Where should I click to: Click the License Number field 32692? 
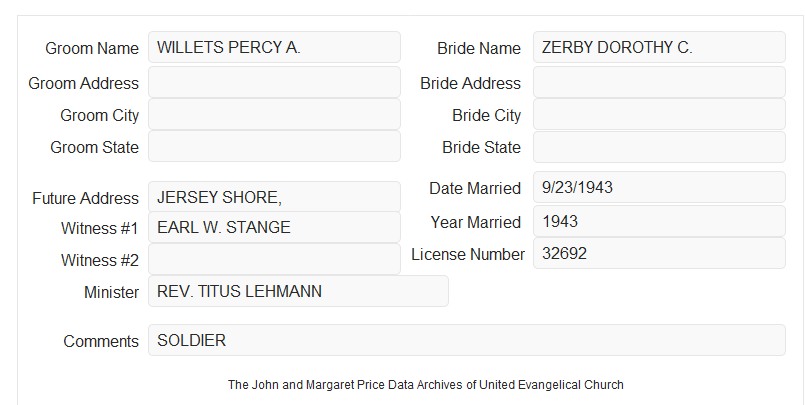pos(659,253)
